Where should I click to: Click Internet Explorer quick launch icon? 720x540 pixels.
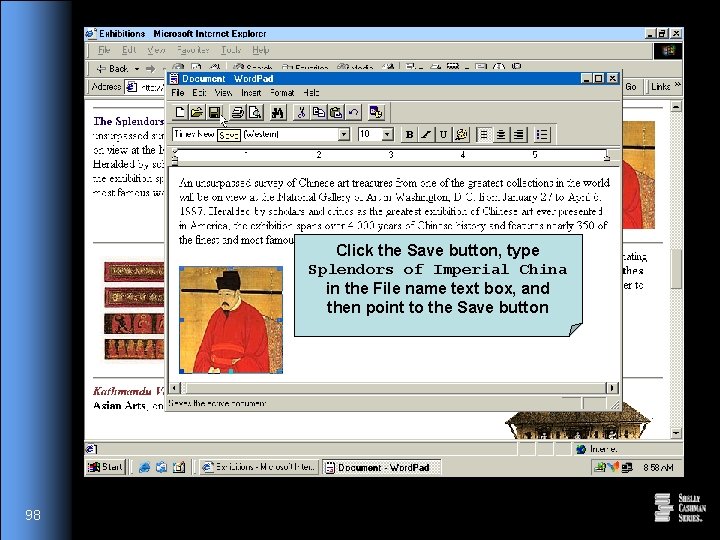tap(144, 467)
